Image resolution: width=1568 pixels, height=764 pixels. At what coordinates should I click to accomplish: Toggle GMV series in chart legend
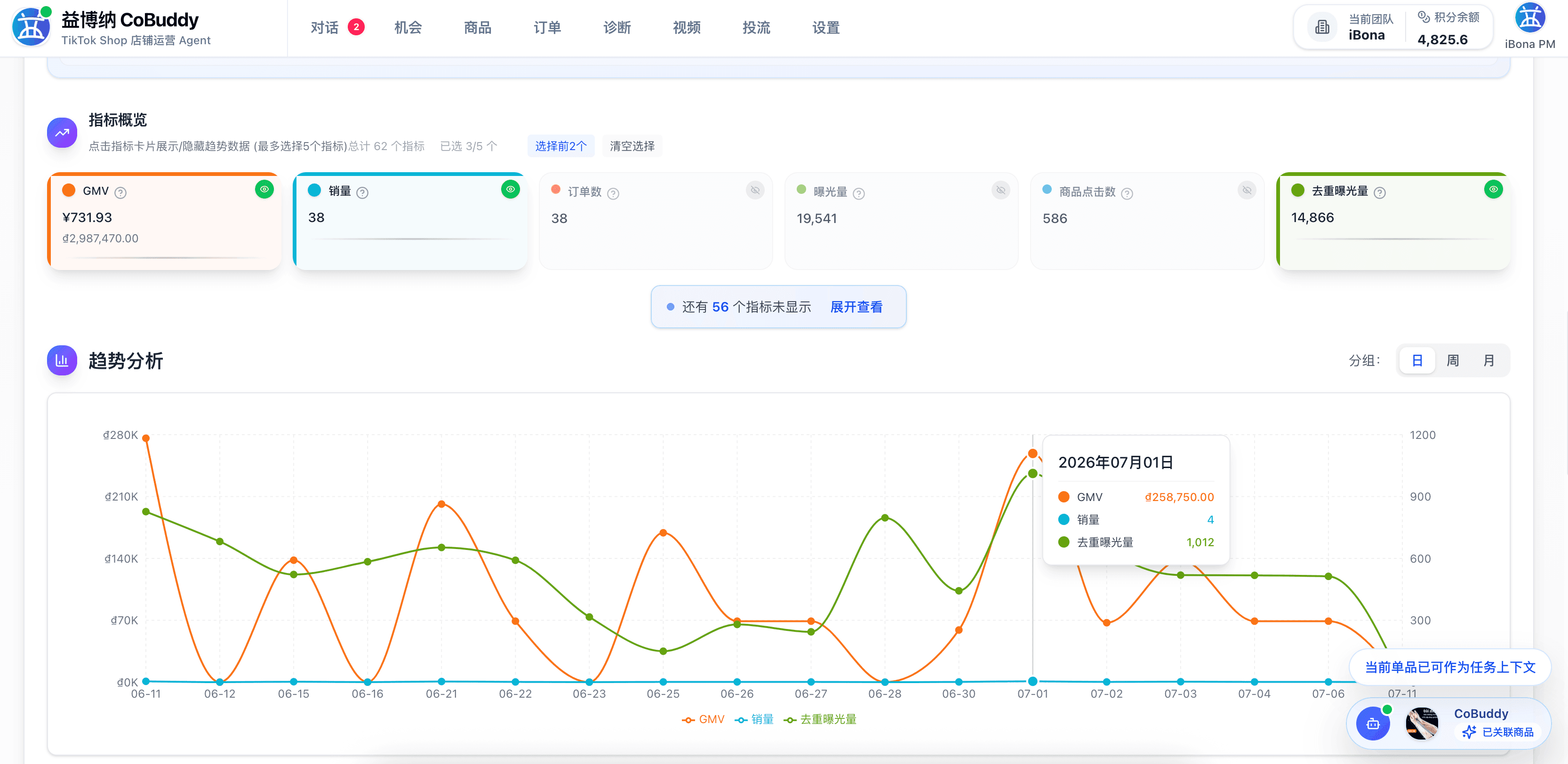[703, 719]
